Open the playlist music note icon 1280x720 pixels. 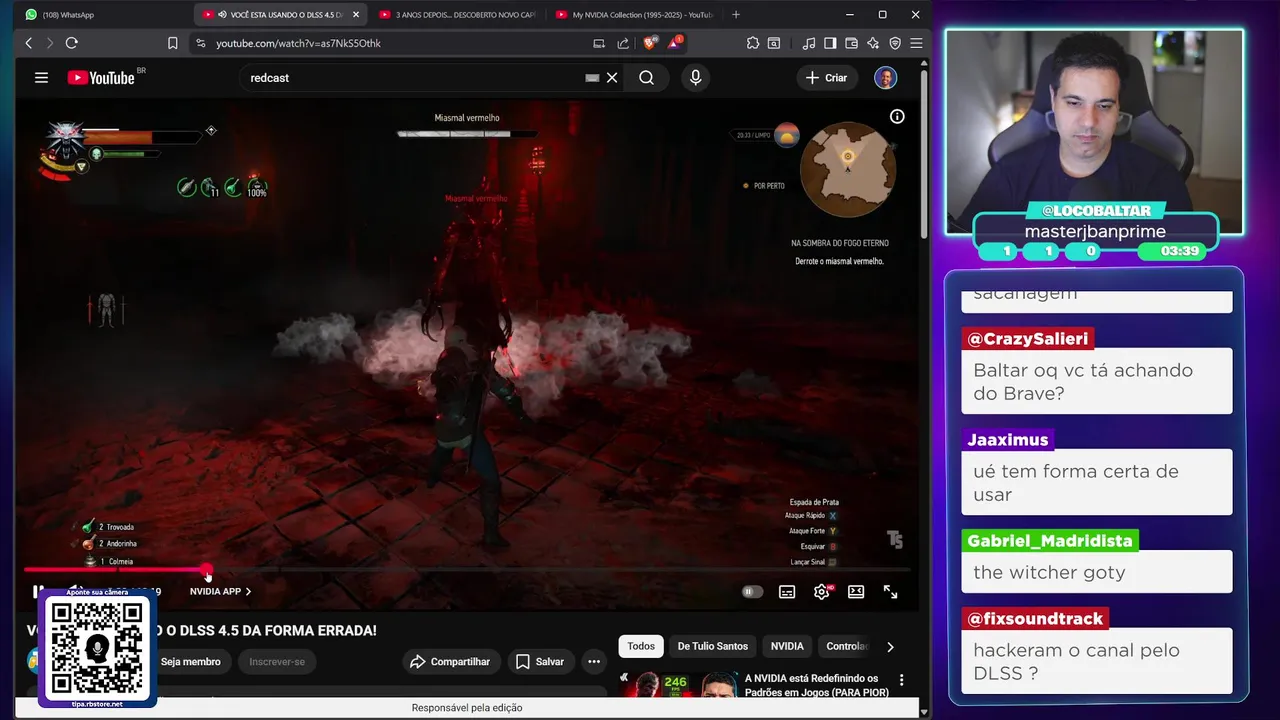[809, 43]
